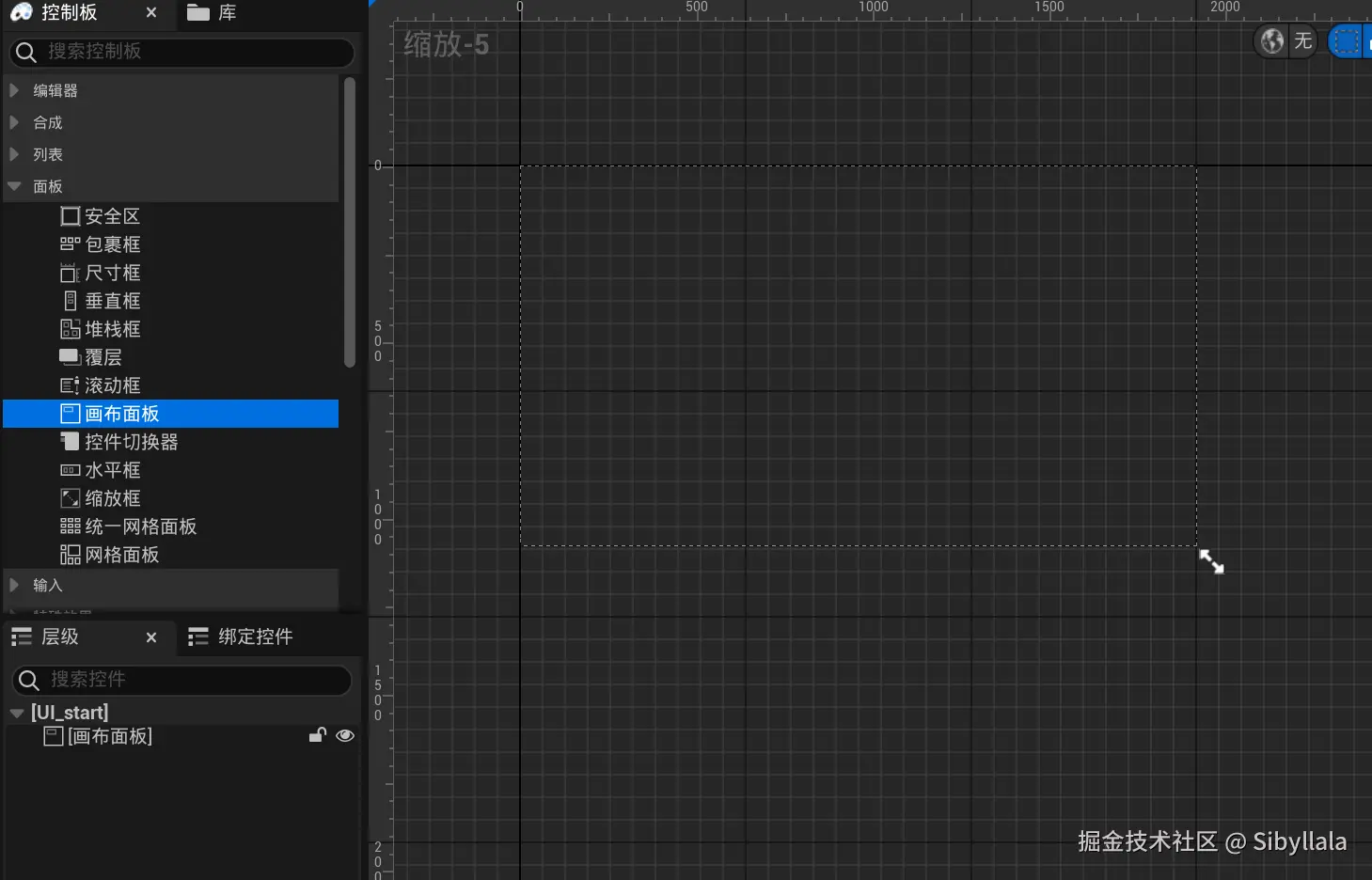Focus the 搜索控制板 search field

tap(181, 53)
